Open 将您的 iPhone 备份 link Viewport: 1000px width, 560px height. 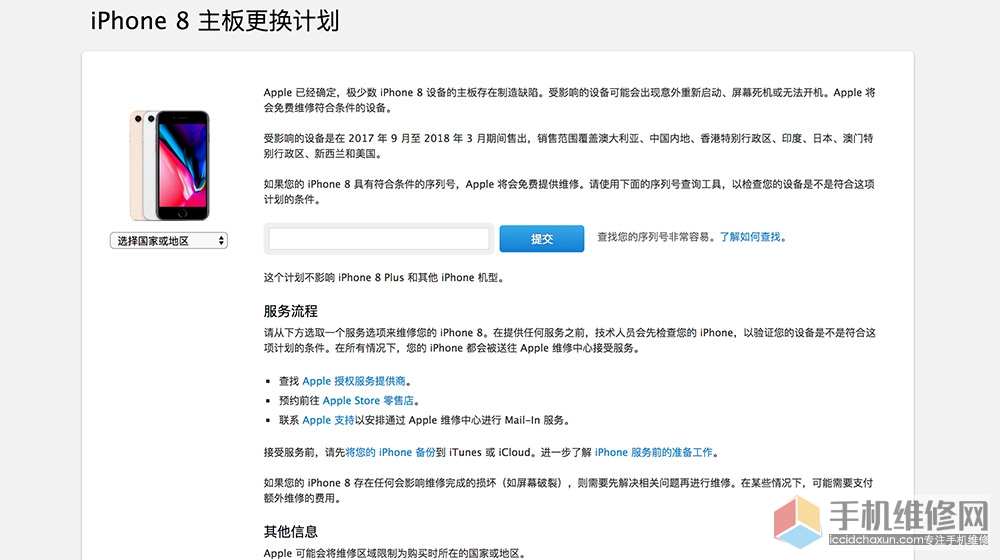click(x=390, y=452)
